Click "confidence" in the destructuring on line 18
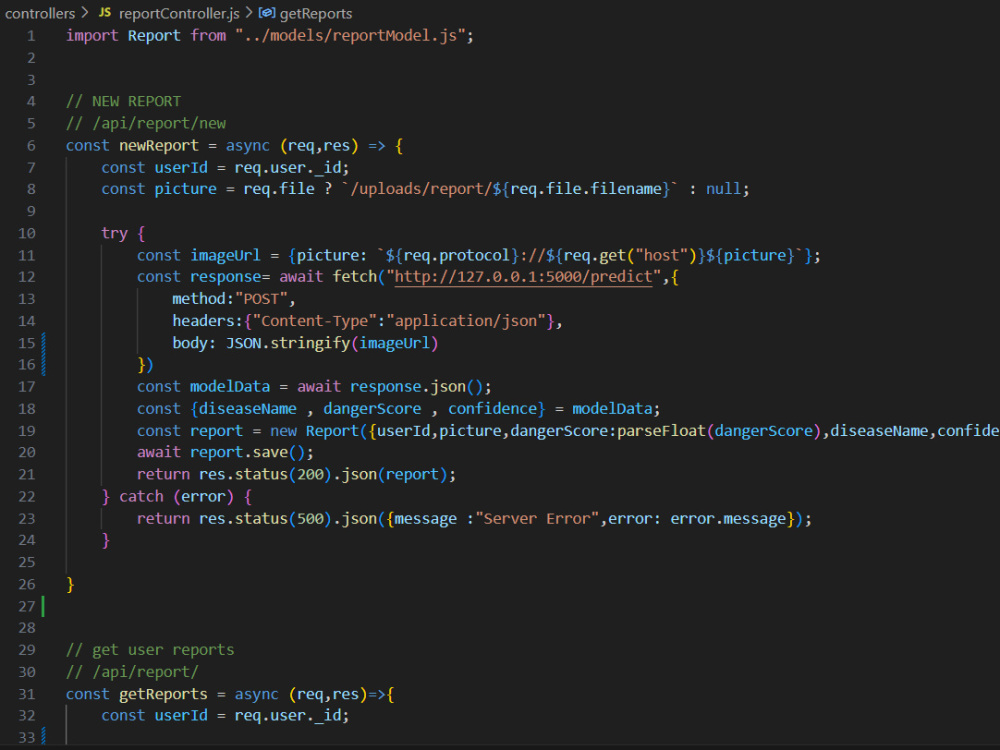 click(x=493, y=409)
